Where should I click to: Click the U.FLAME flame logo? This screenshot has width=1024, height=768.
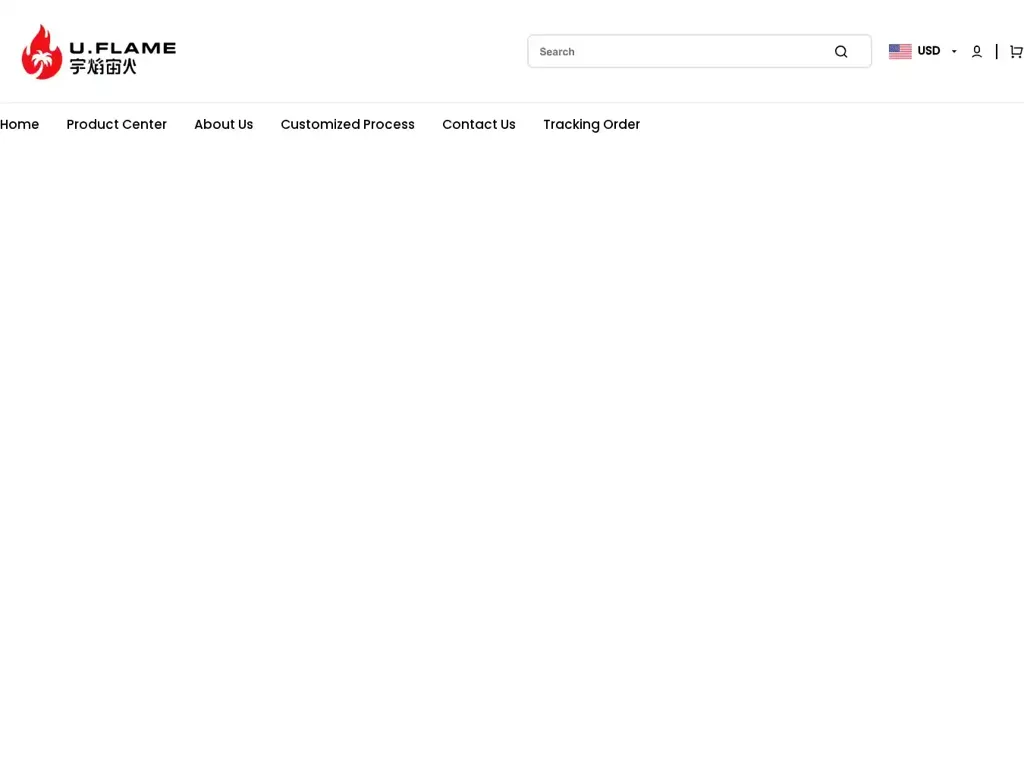[41, 51]
